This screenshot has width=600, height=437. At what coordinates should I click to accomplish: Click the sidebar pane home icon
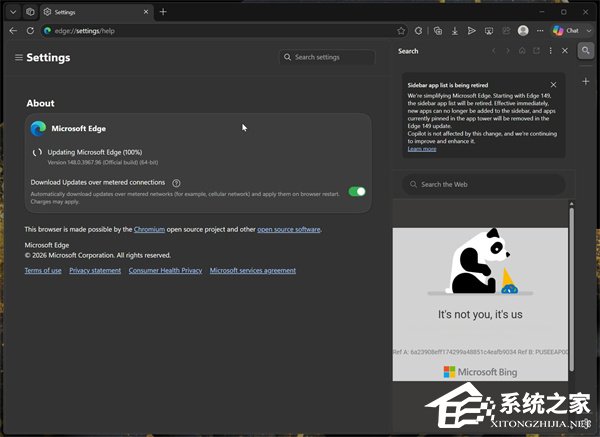(522, 51)
